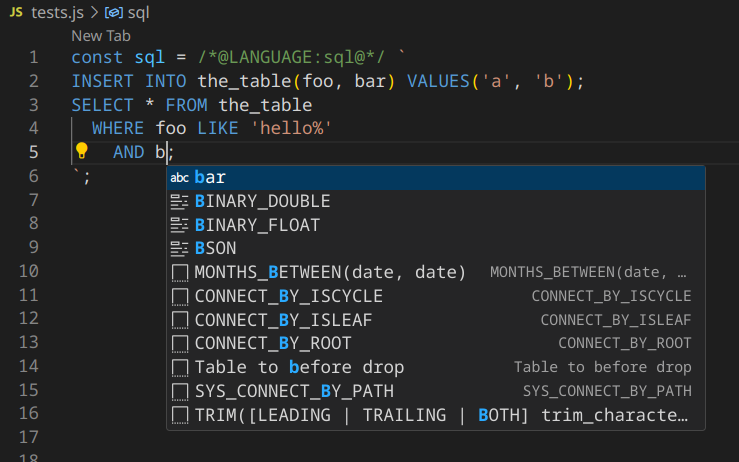The image size is (739, 462).
Task: Click the abc icon beside bar suggestion
Action: (x=180, y=177)
